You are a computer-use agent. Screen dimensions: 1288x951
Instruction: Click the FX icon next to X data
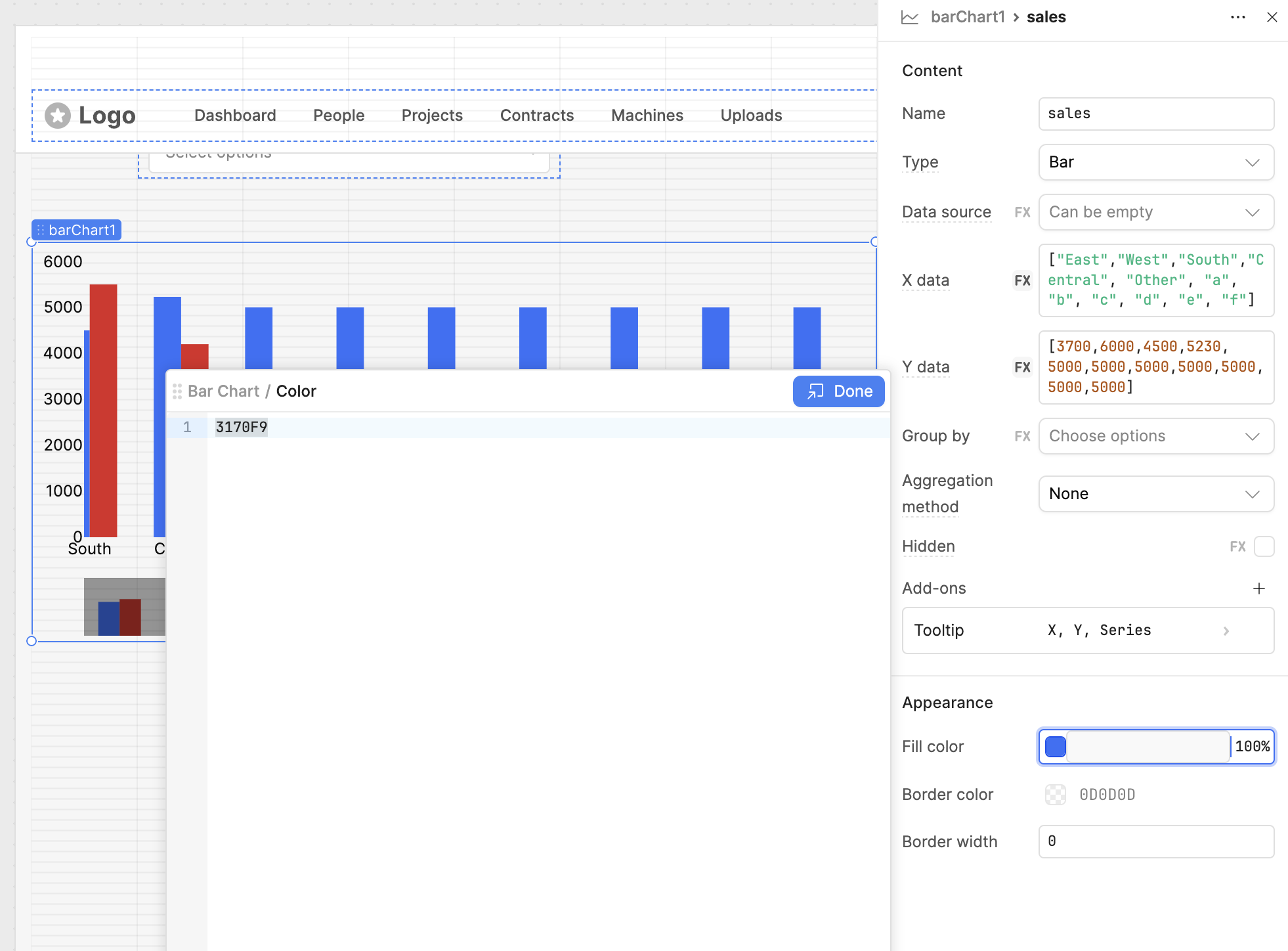(1022, 280)
